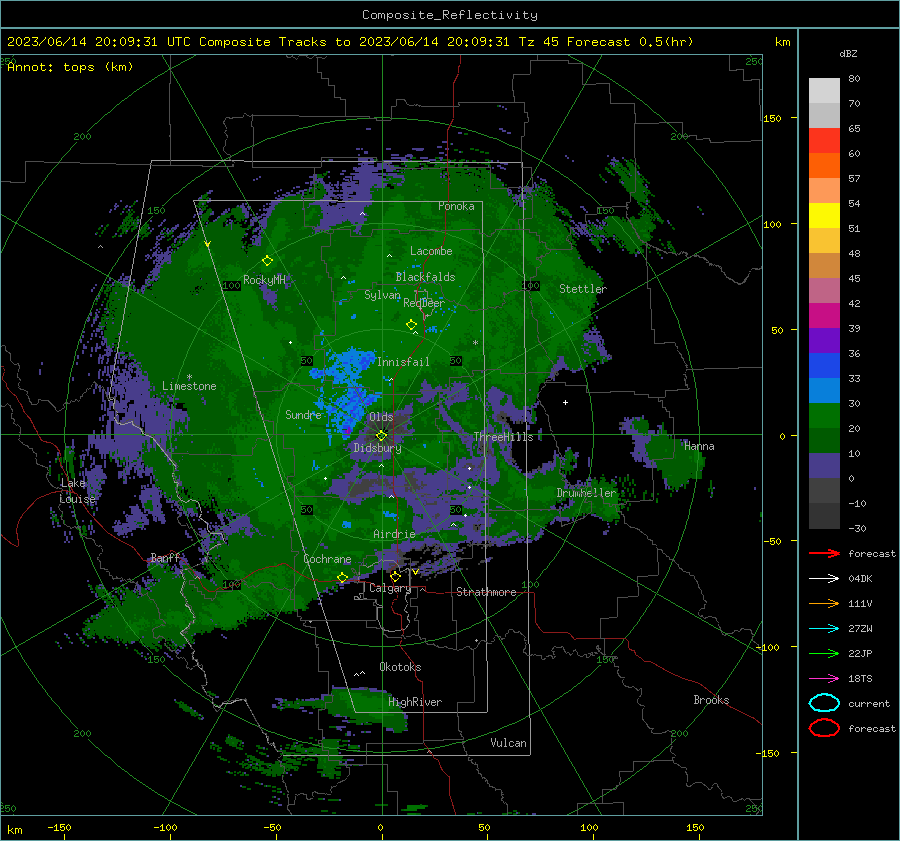Click the Blackfalds city label
The height and width of the screenshot is (841, 900).
pos(425,277)
